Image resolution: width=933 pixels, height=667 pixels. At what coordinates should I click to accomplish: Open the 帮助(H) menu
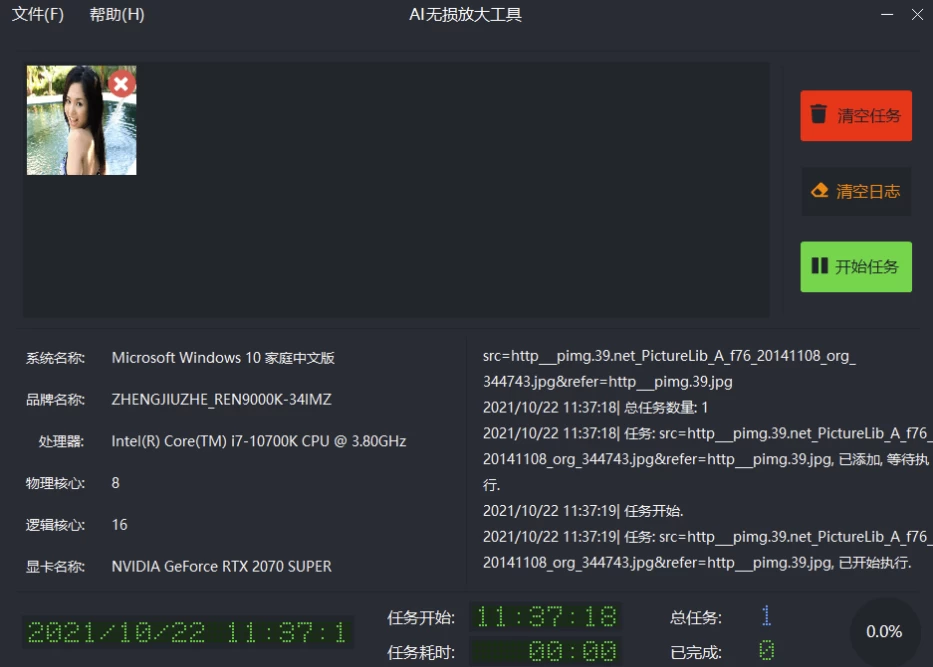pos(117,15)
